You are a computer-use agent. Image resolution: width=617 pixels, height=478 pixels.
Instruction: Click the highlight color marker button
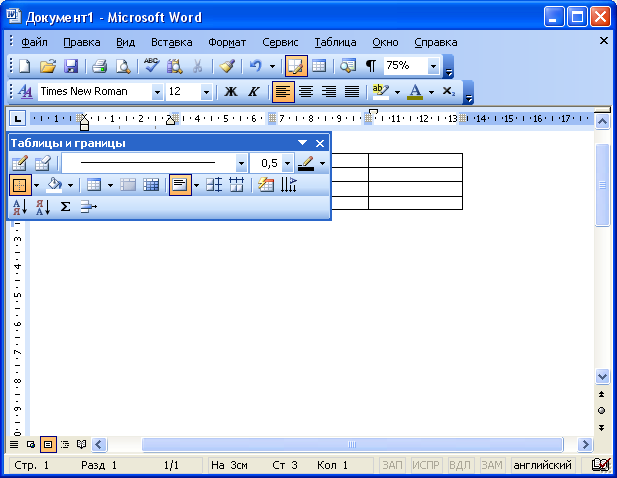tap(381, 92)
